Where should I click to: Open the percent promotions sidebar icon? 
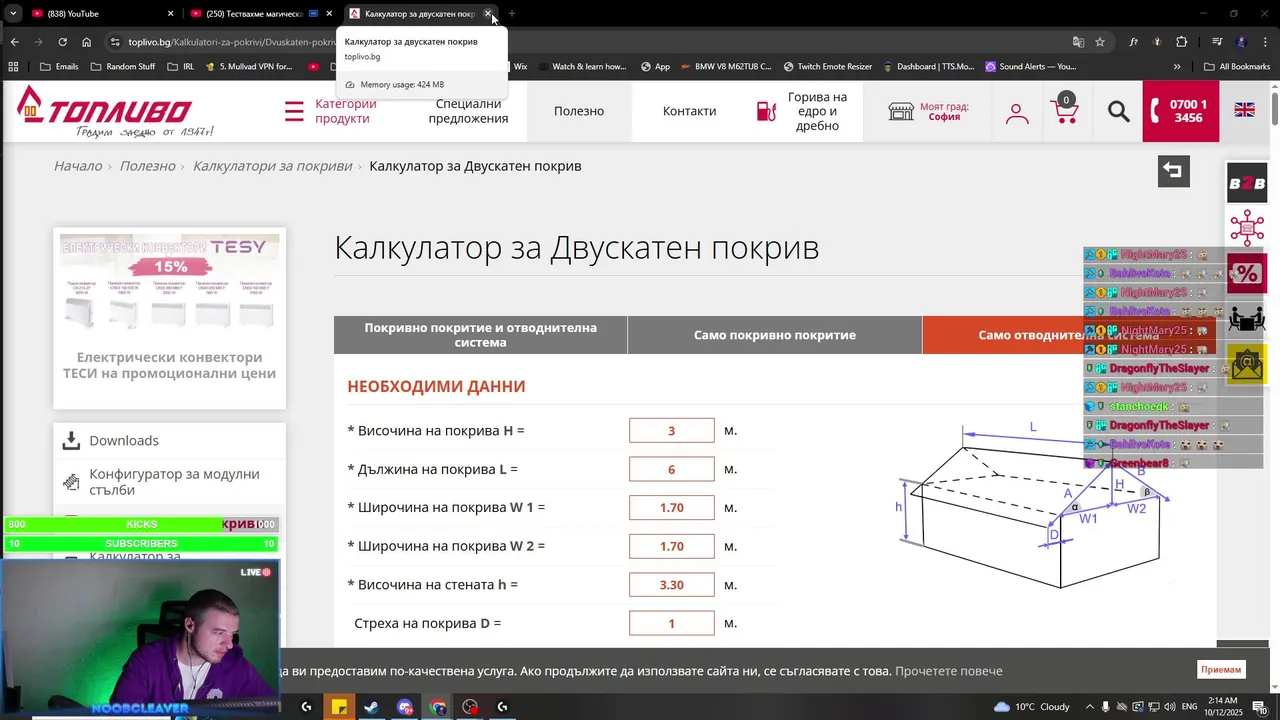pyautogui.click(x=1247, y=274)
